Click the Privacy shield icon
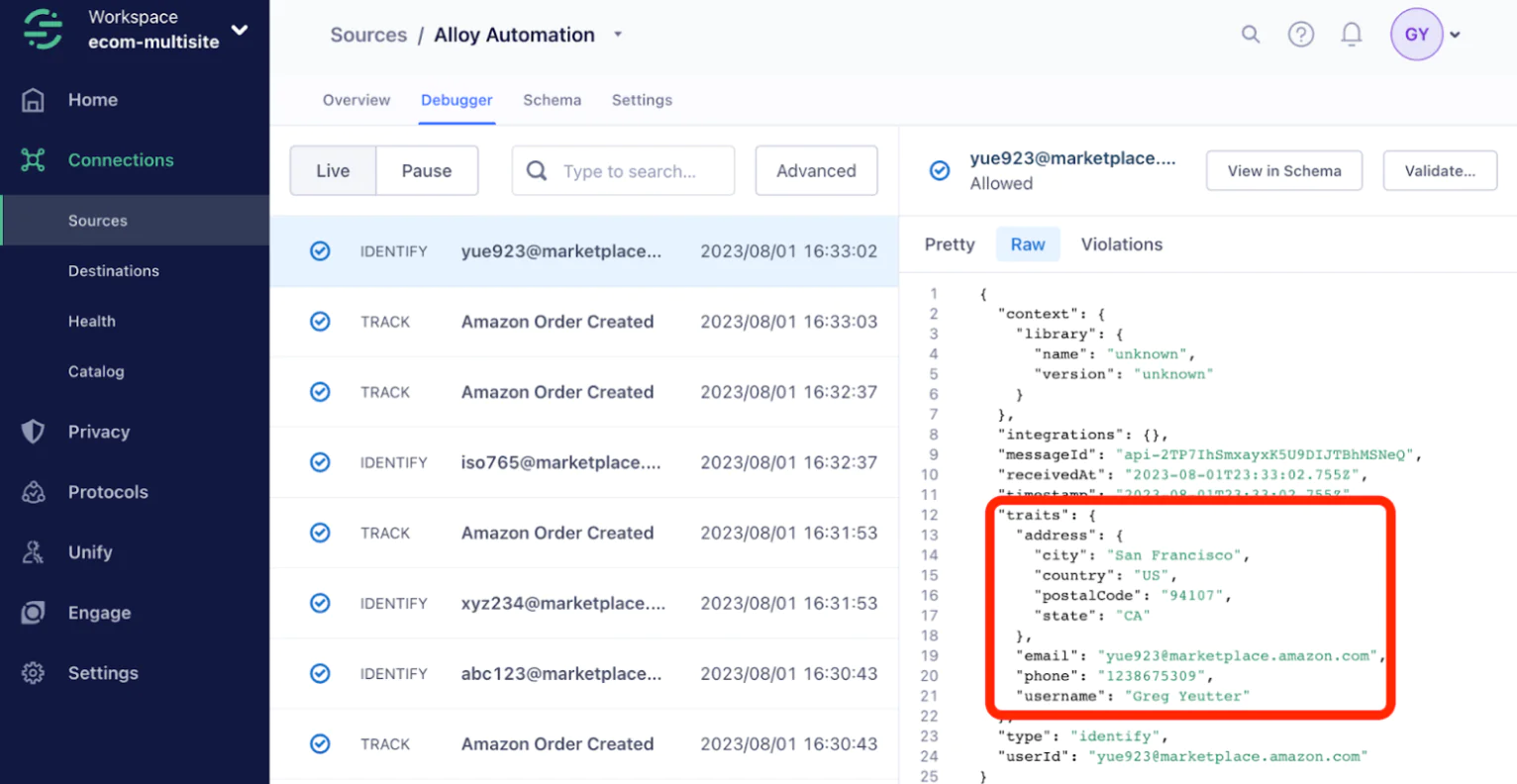This screenshot has height=784, width=1517. 33,432
